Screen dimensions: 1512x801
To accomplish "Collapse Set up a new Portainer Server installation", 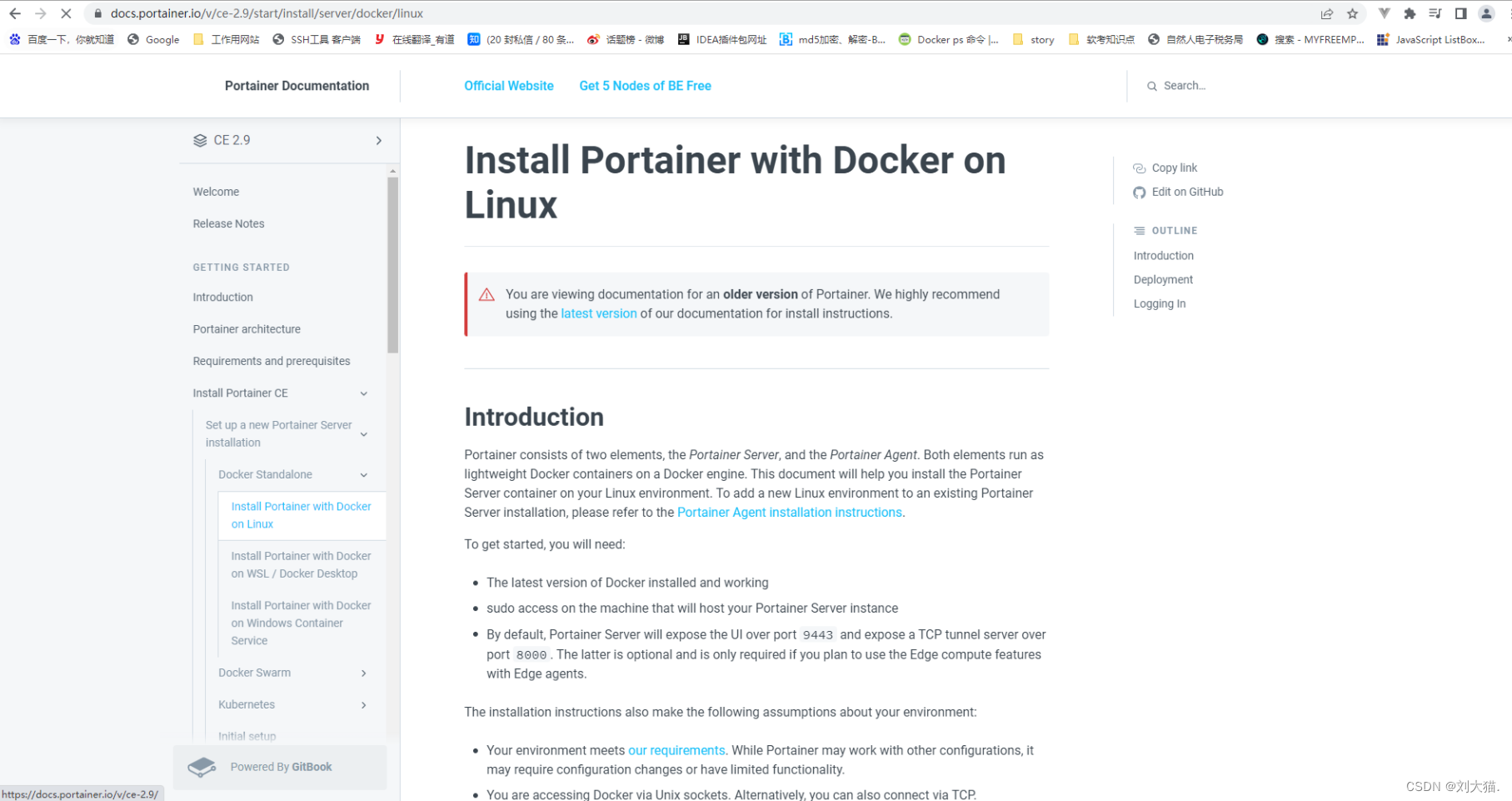I will click(x=364, y=434).
